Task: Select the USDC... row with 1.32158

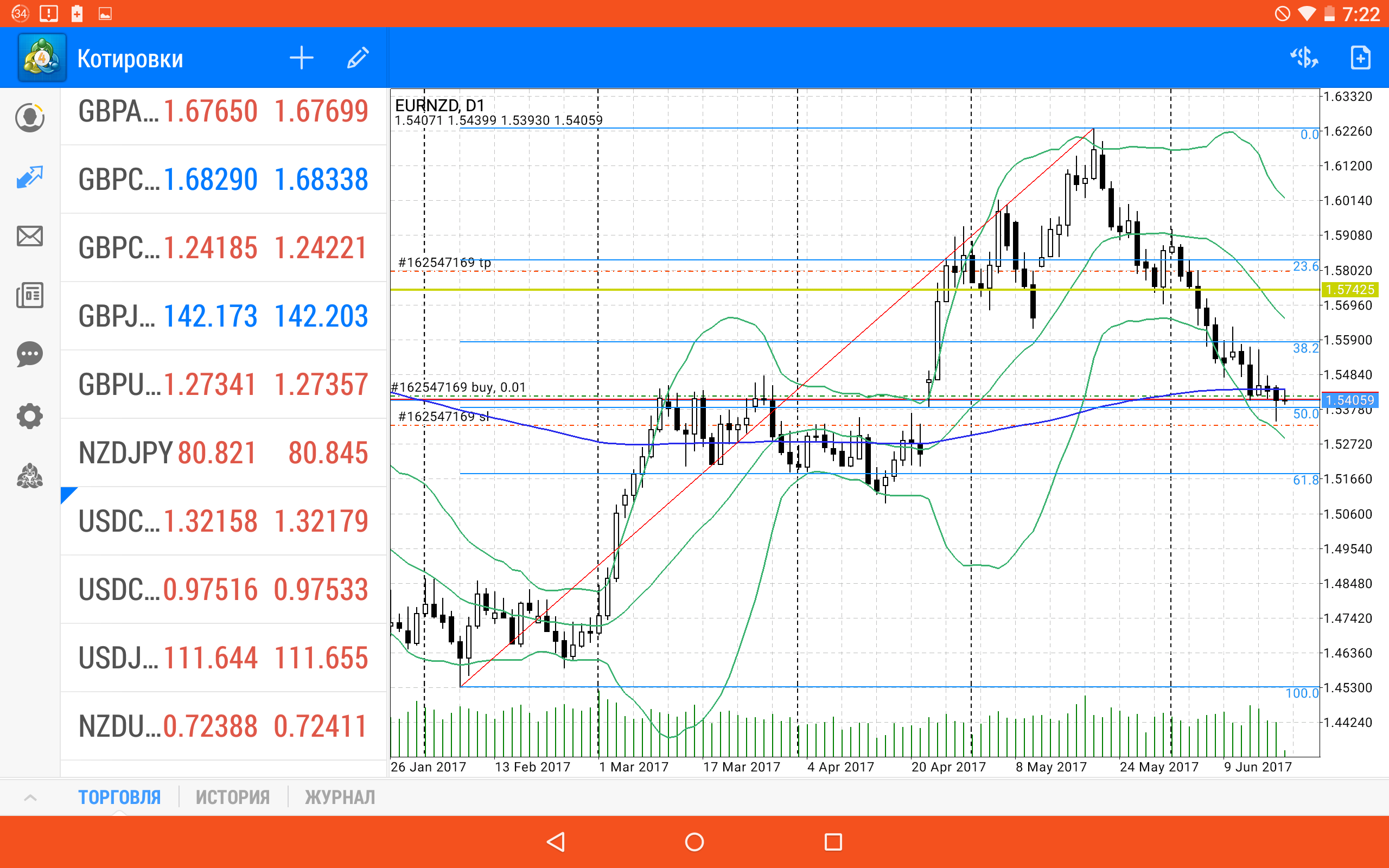Action: 224,521
